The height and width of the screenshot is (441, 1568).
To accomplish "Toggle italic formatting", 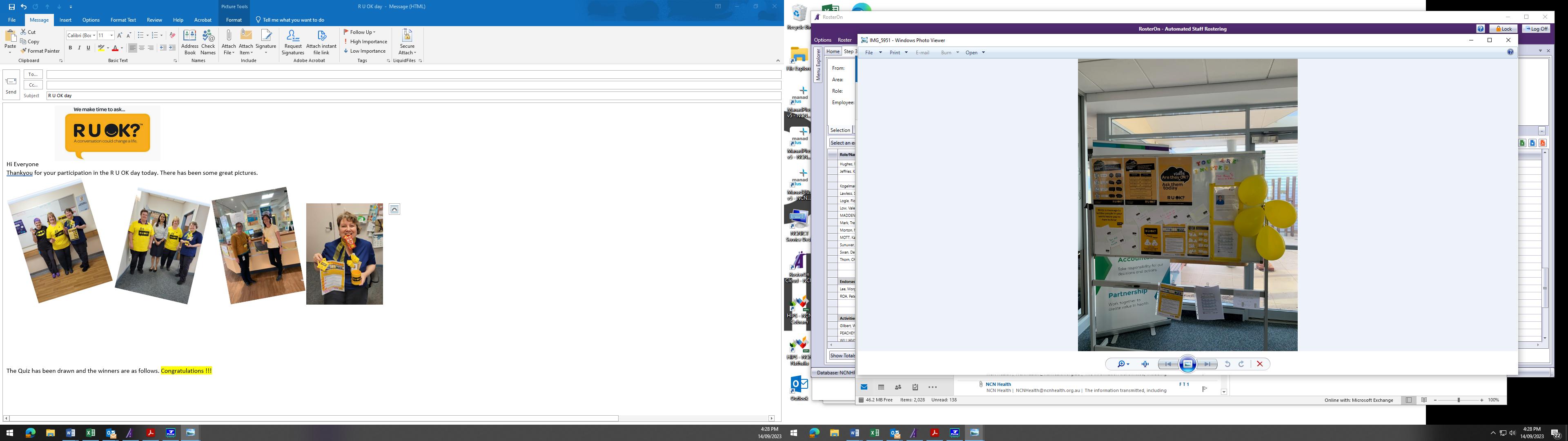I will [79, 48].
